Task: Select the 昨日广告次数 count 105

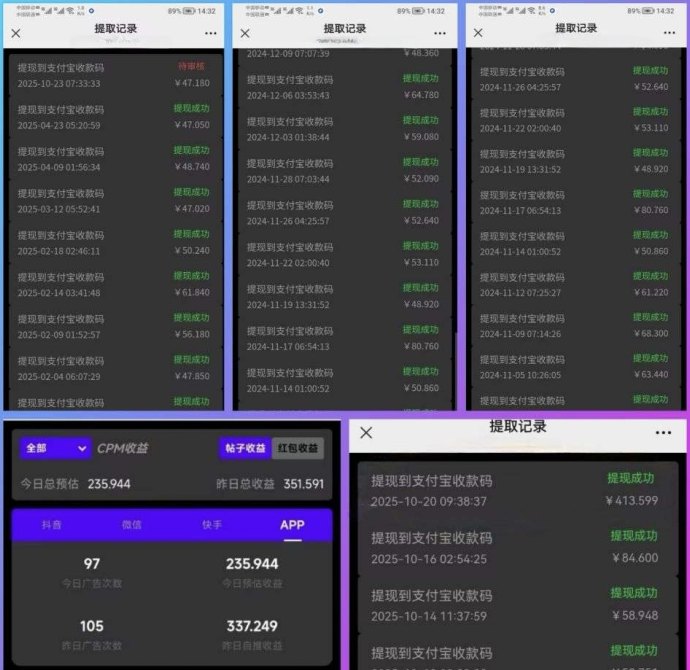Action: pos(92,626)
